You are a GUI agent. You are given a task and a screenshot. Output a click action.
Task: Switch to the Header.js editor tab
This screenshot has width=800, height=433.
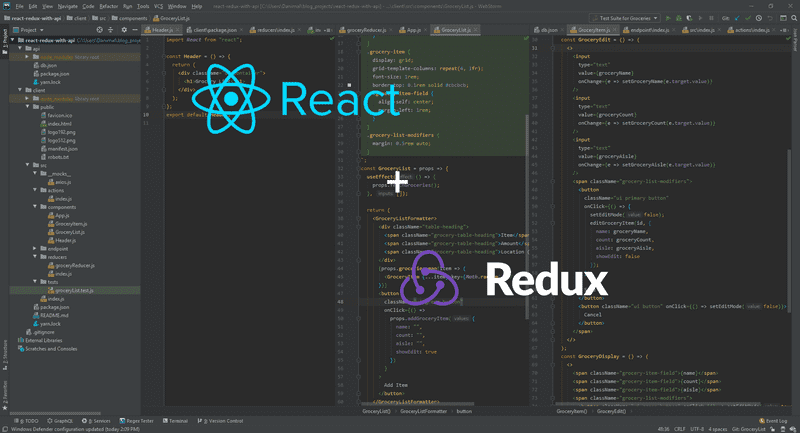pos(162,30)
